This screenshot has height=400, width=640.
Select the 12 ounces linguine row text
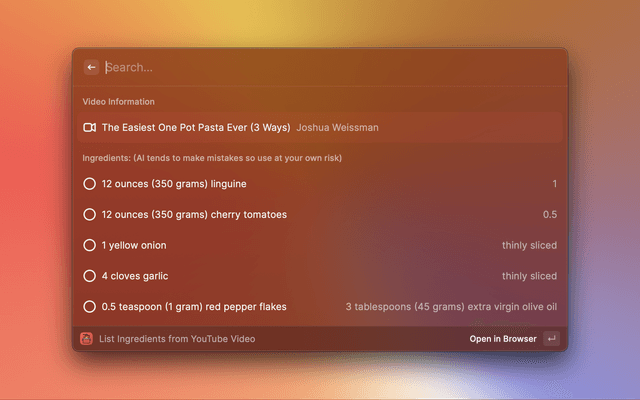pyautogui.click(x=173, y=184)
